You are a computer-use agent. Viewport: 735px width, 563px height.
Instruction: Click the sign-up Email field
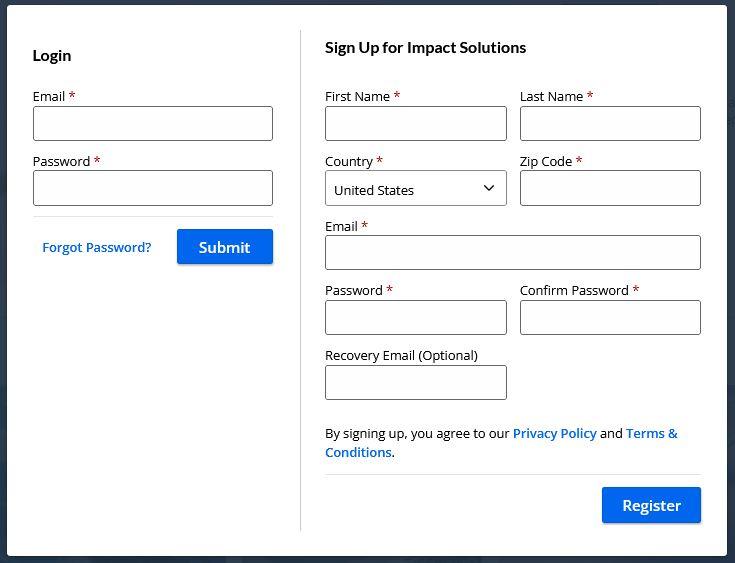[x=512, y=253]
